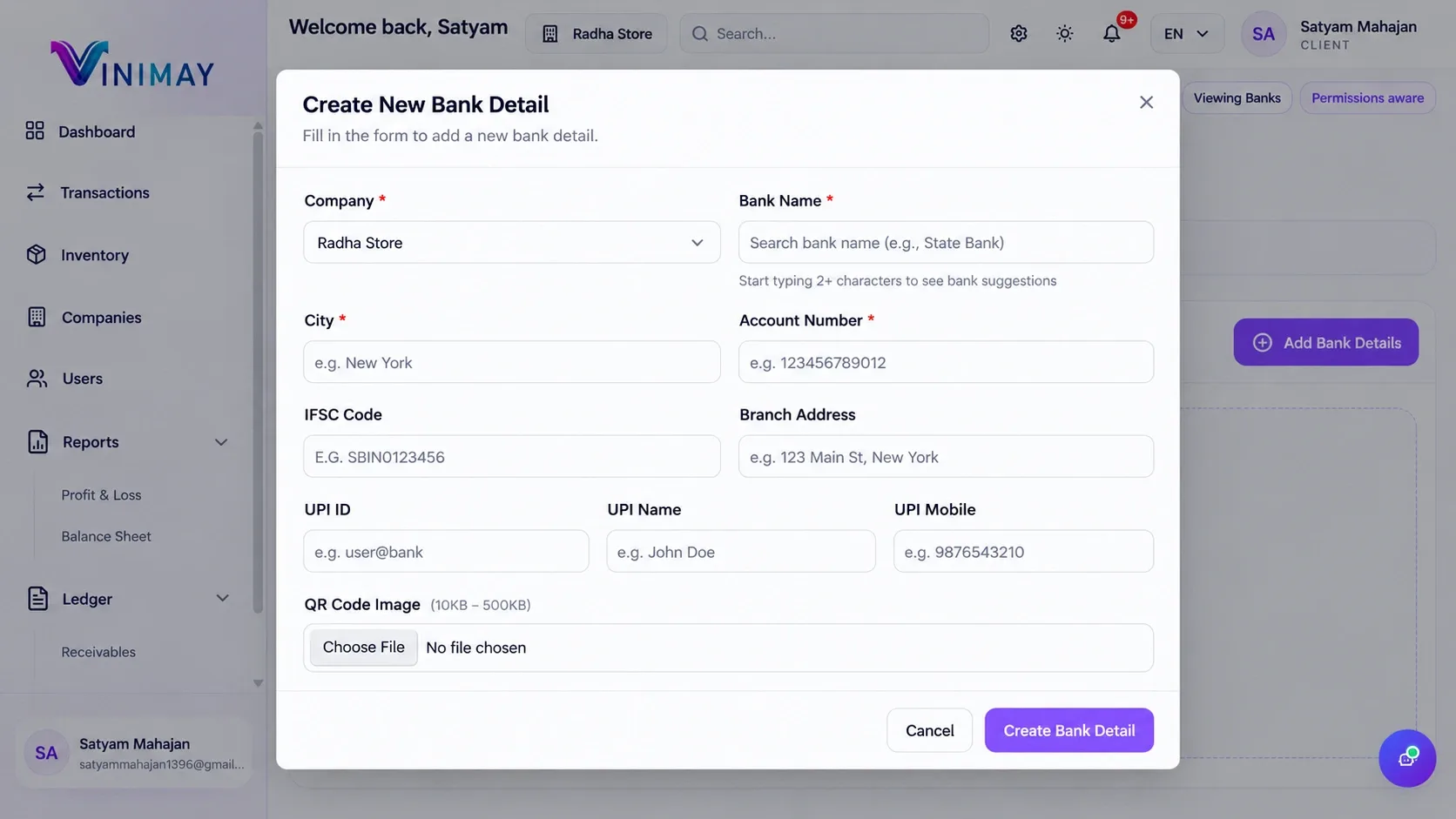Click the Permissions aware chip

pos(1367,97)
